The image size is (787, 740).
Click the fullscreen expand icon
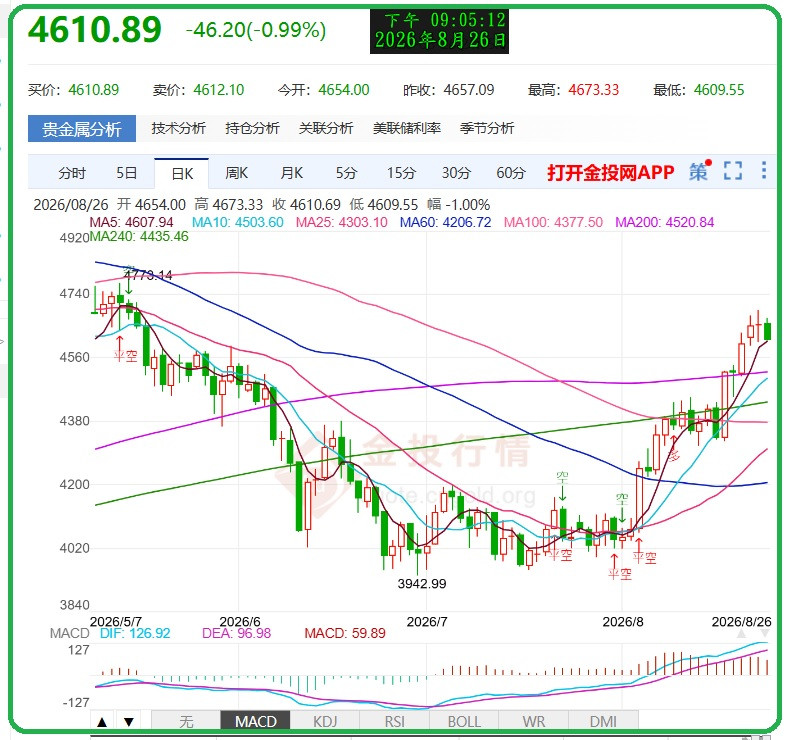[x=733, y=171]
